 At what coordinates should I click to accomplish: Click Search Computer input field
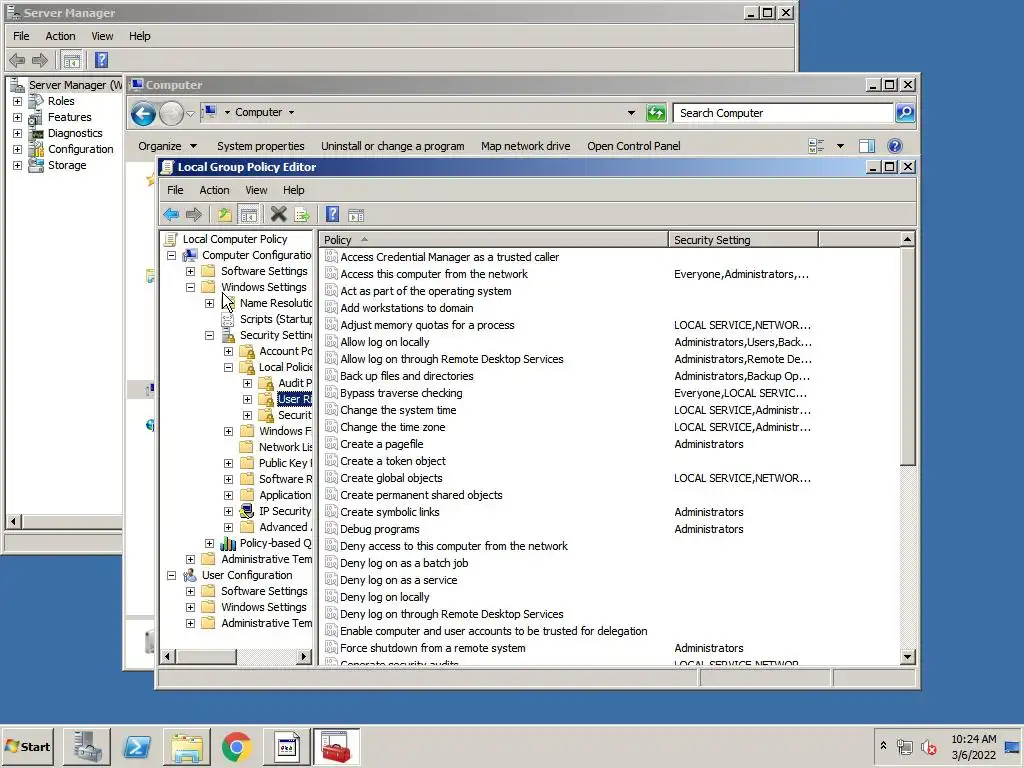pos(783,113)
